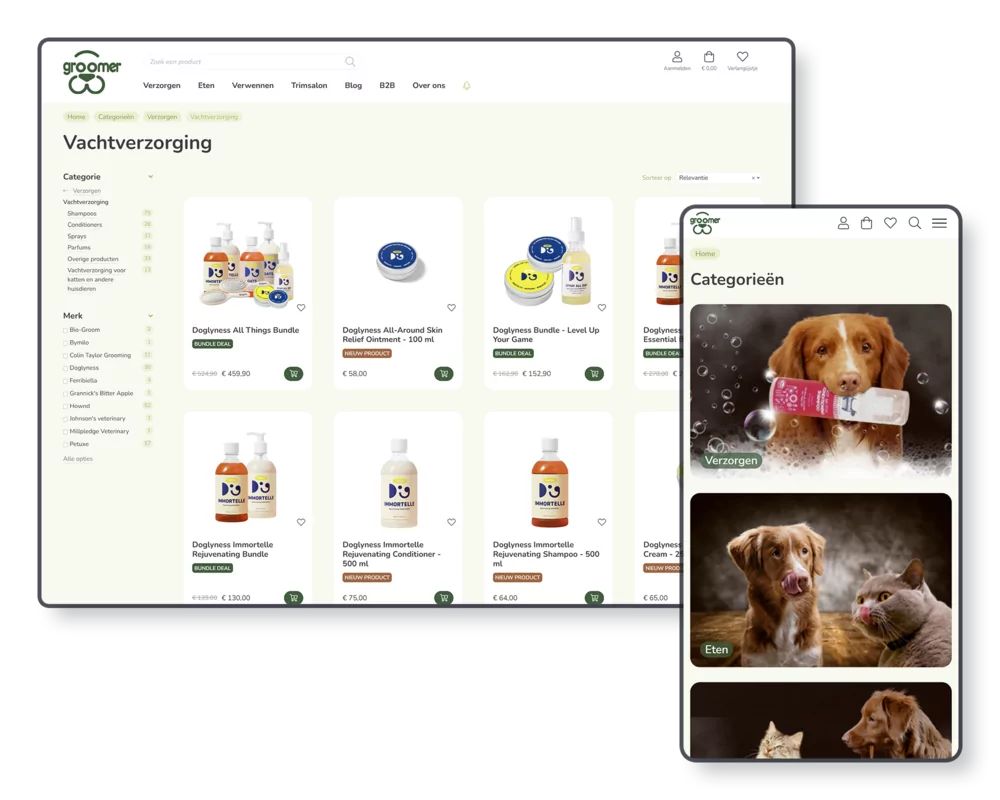Favorite the Doglyness All-Around Skin Relief Ointment
Image resolution: width=1000 pixels, height=800 pixels.
[x=451, y=308]
